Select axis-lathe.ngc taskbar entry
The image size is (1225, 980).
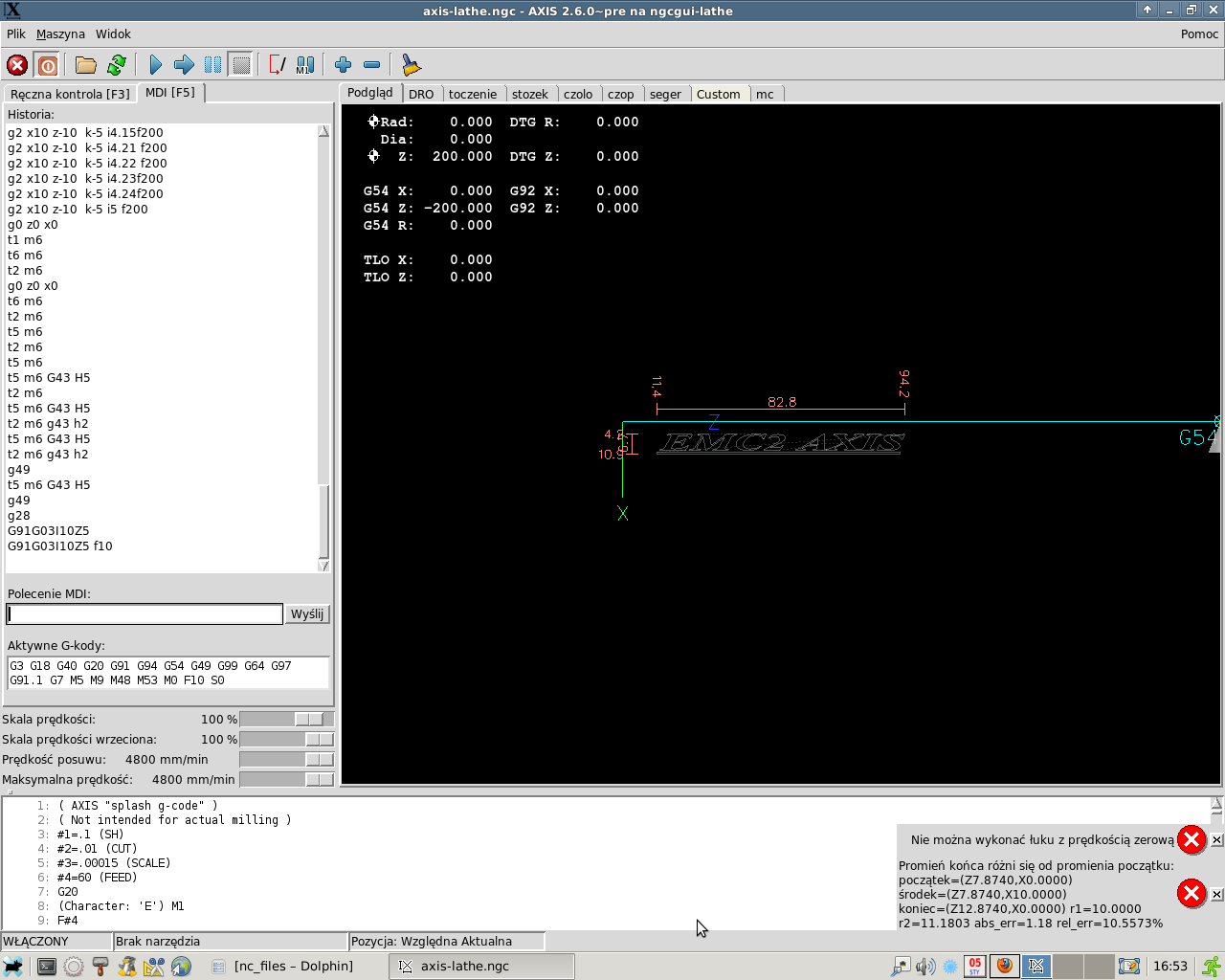481,967
